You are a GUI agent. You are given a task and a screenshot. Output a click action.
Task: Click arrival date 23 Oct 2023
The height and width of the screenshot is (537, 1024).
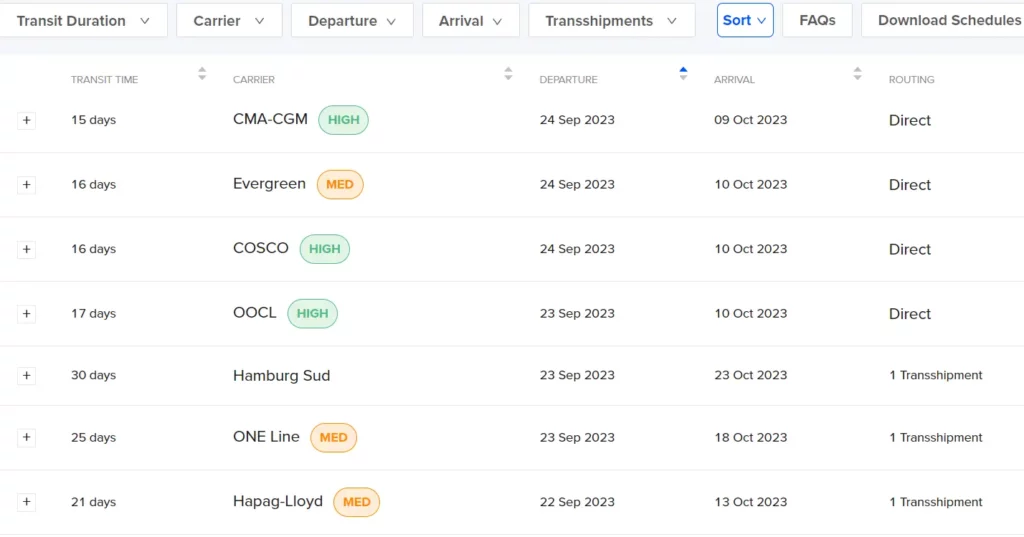750,376
